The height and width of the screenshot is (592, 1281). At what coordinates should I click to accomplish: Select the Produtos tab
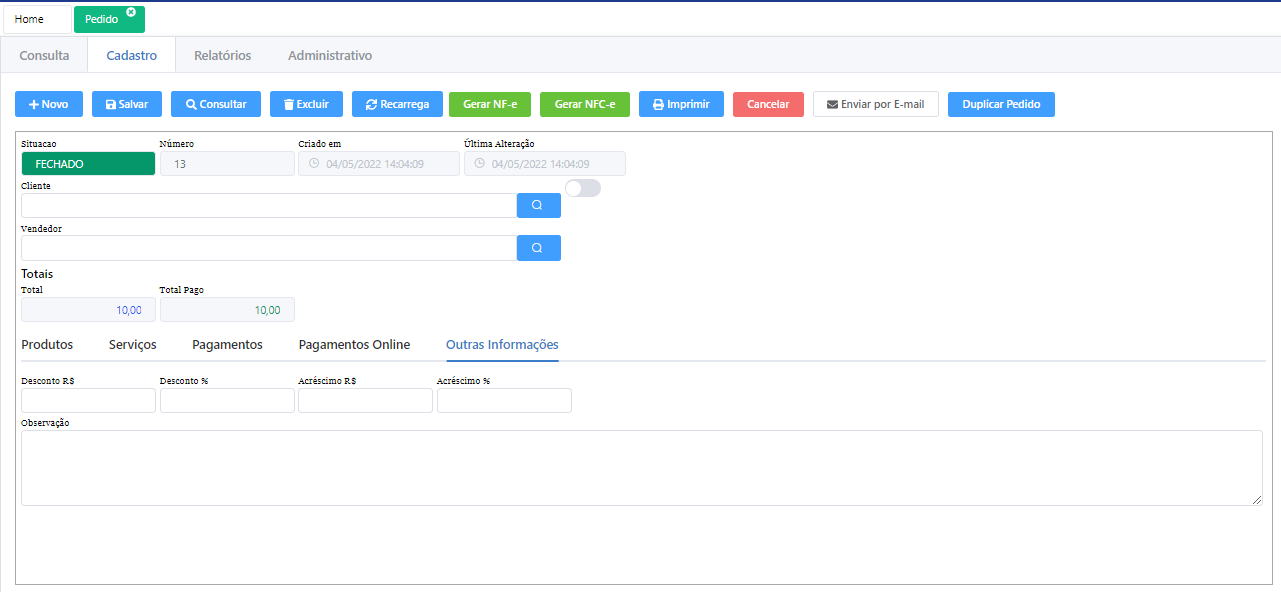(x=47, y=345)
